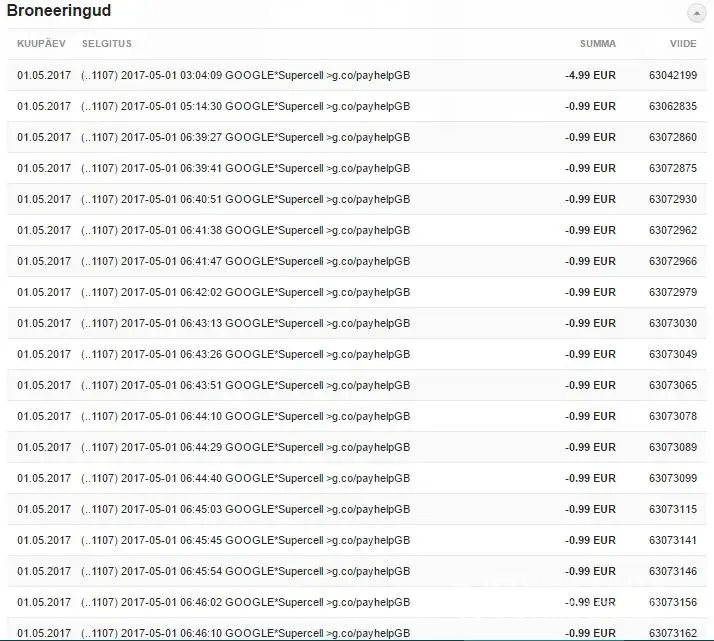Select the 06:39:27 transaction description
The width and height of the screenshot is (714, 641).
[x=245, y=137]
